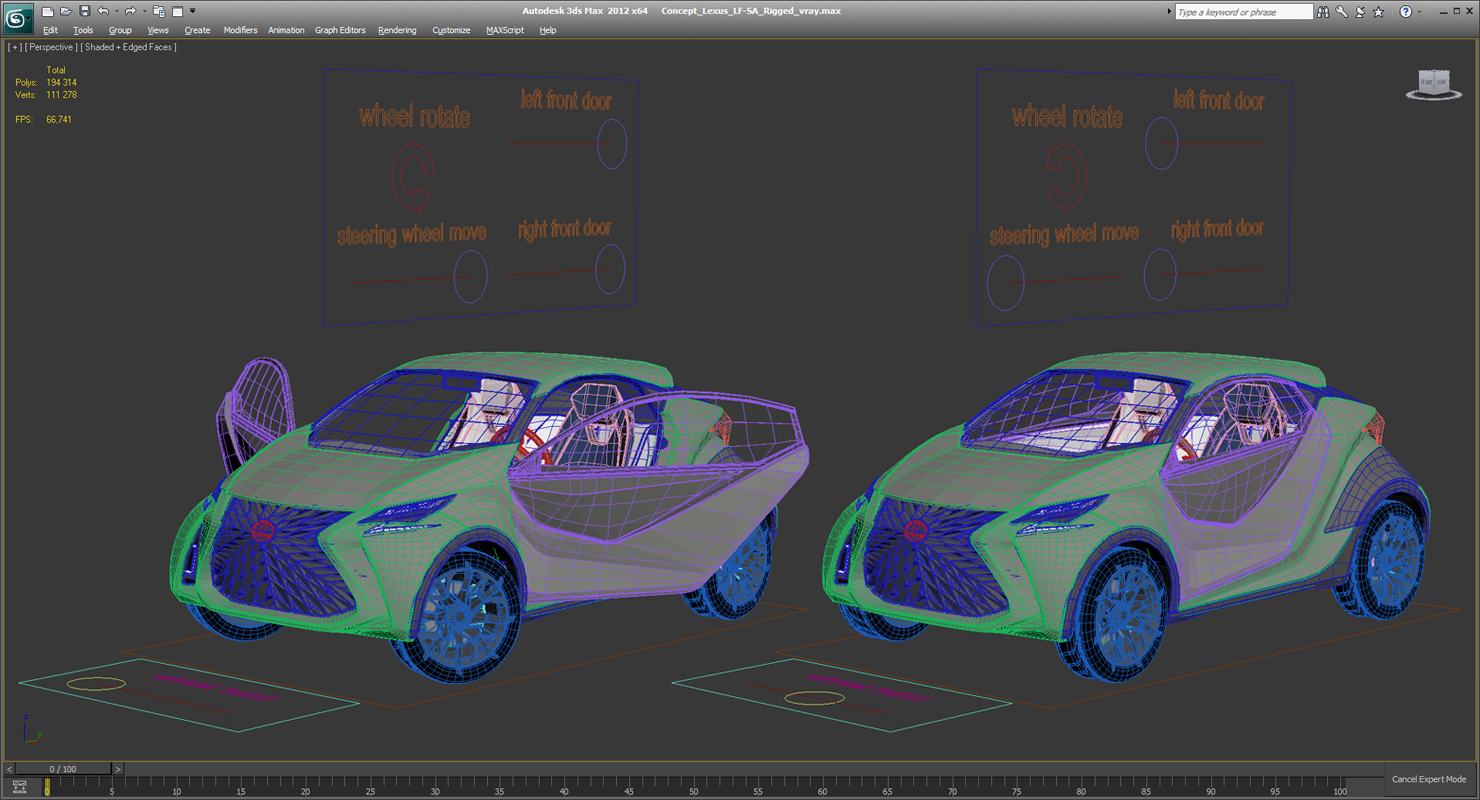Click left panel 'left front door' slider circle
Image resolution: width=1480 pixels, height=800 pixels.
(x=612, y=144)
